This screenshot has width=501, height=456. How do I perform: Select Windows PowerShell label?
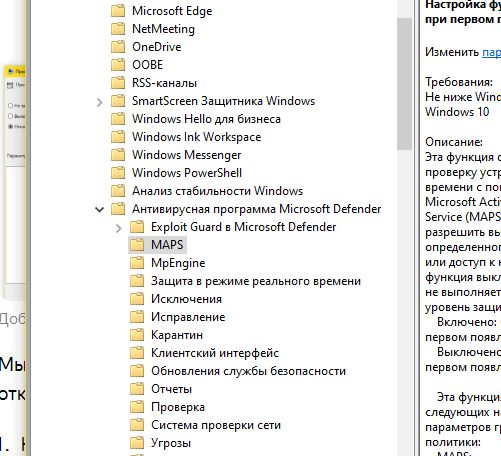187,173
